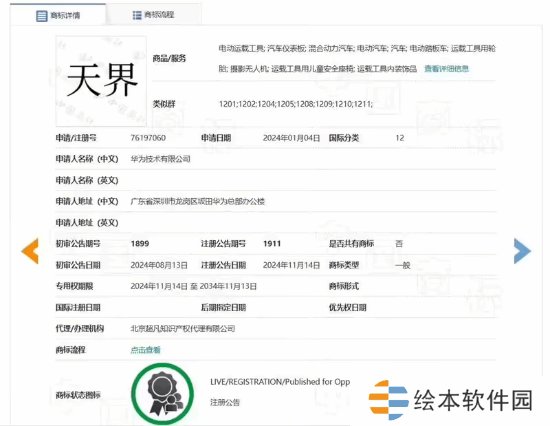The height and width of the screenshot is (426, 550).
Task: Click the 商标状态图标 field label
Action: [x=78, y=395]
